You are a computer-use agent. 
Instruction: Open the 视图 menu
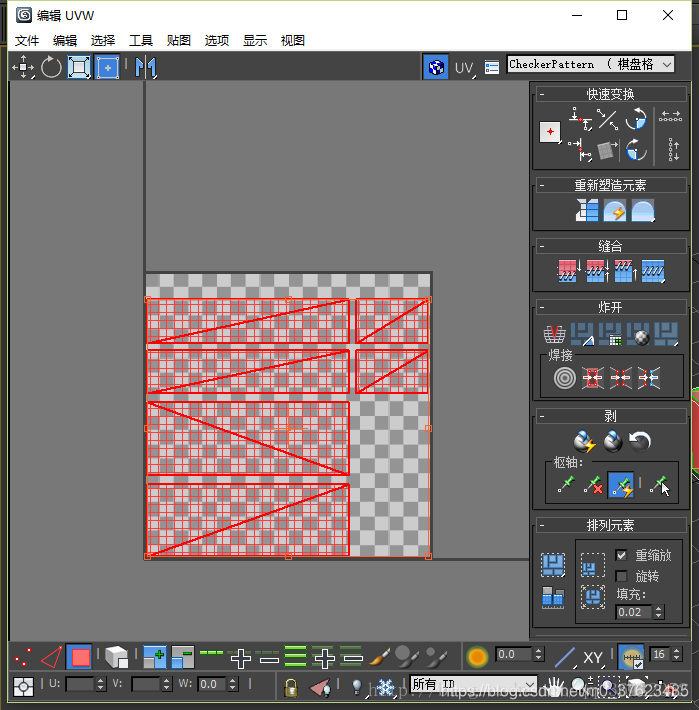coord(293,41)
